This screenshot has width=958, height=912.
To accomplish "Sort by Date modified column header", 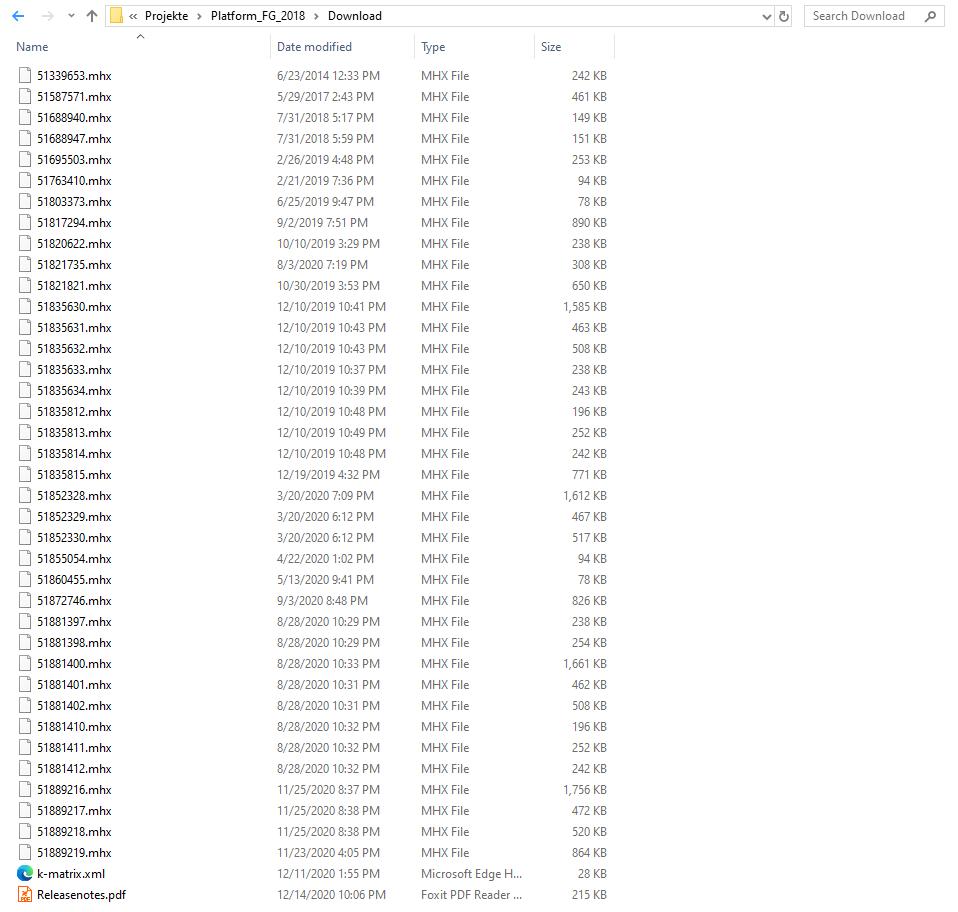I will pos(314,47).
